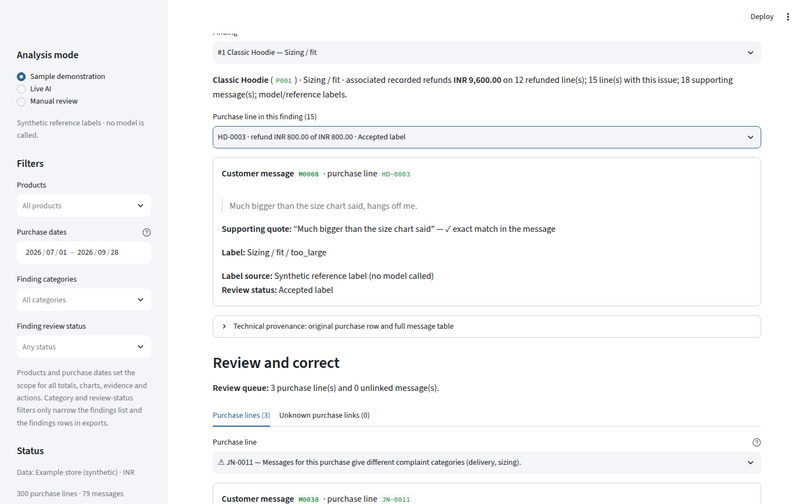Click the Review status: Accepted label line
The image size is (806, 504).
click(x=277, y=290)
